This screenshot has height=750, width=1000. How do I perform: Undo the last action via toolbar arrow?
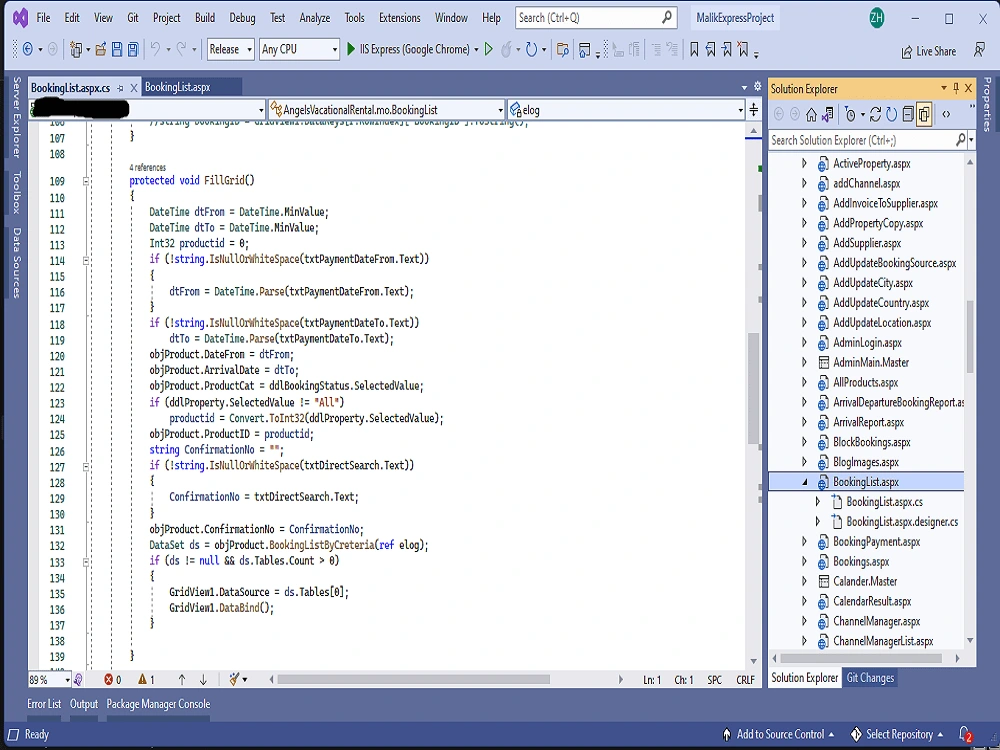(155, 48)
